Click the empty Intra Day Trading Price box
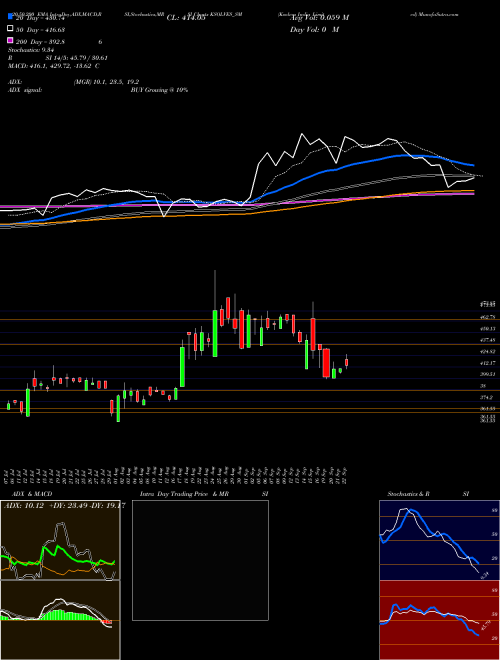This screenshot has width=500, height=660. point(200,560)
